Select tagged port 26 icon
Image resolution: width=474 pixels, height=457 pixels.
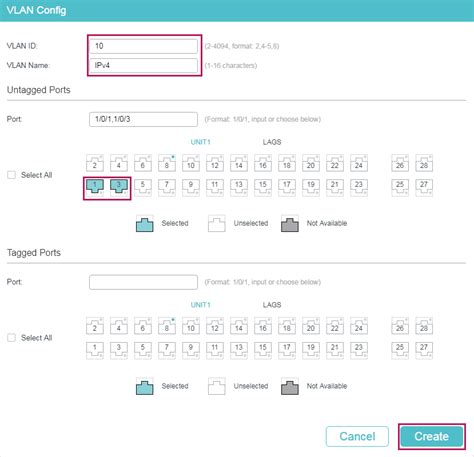(x=400, y=326)
